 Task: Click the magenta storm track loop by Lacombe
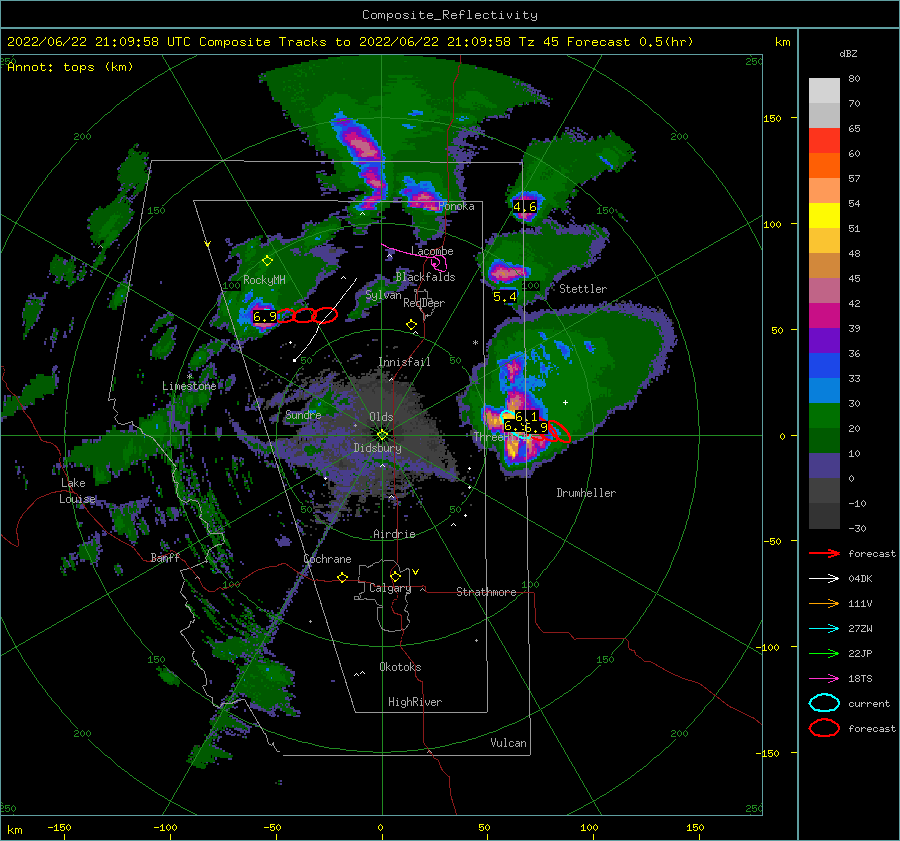pyautogui.click(x=439, y=263)
